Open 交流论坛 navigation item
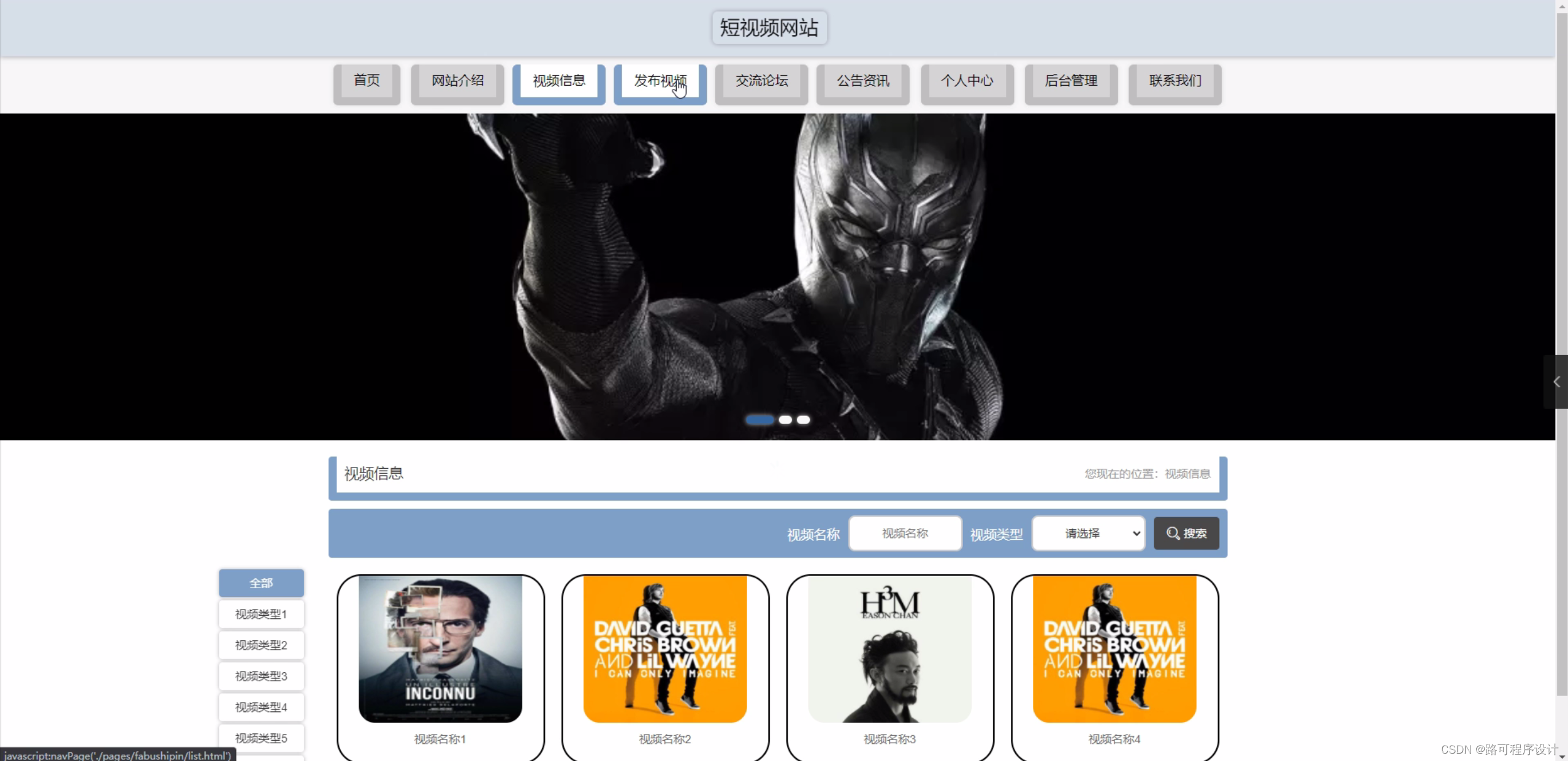The height and width of the screenshot is (761, 1568). [x=761, y=81]
